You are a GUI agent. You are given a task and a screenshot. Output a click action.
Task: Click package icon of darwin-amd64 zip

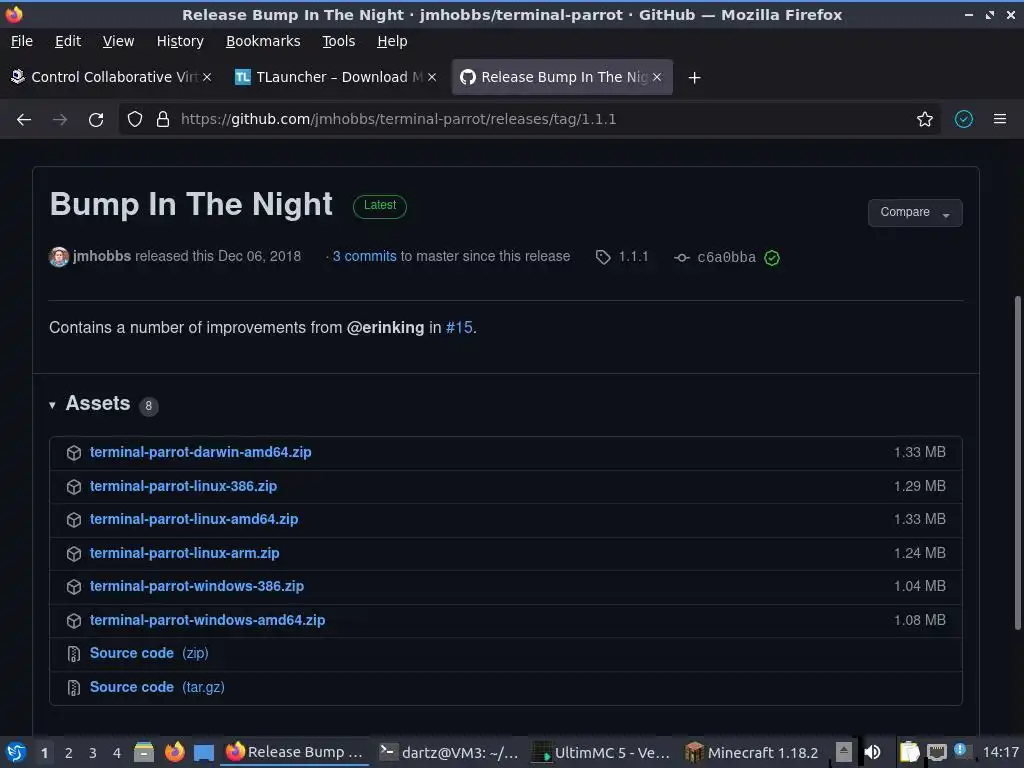[74, 453]
